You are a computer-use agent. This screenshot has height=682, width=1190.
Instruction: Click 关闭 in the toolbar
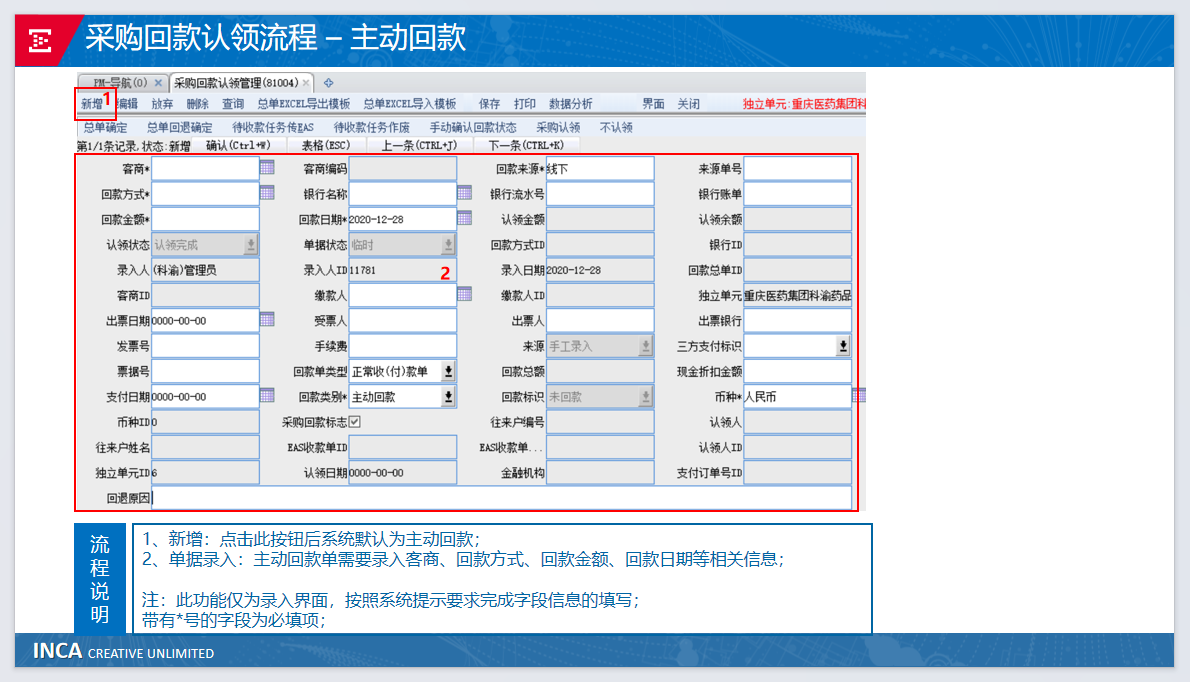coord(688,104)
